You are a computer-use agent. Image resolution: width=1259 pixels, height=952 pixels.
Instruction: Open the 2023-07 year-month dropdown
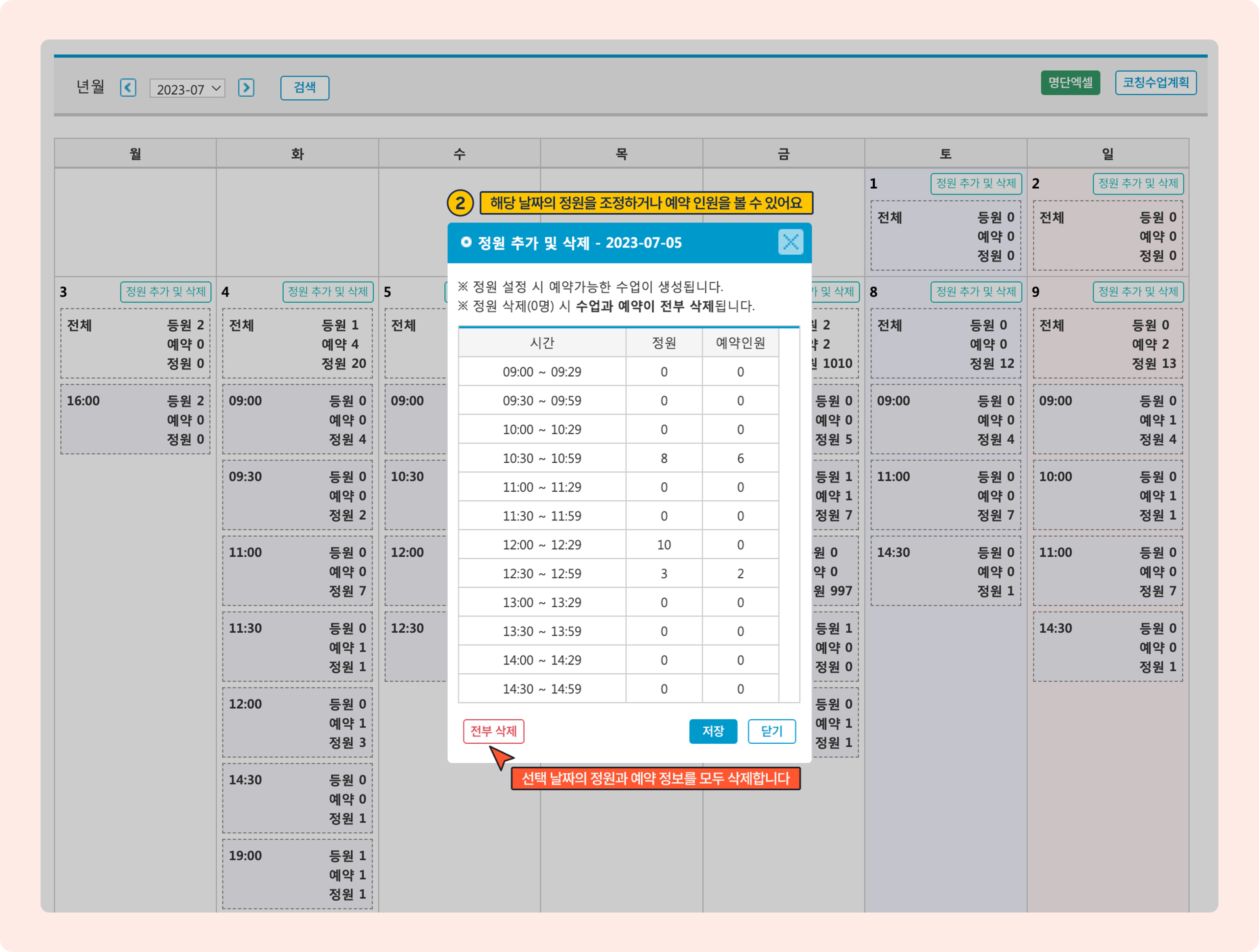point(187,89)
